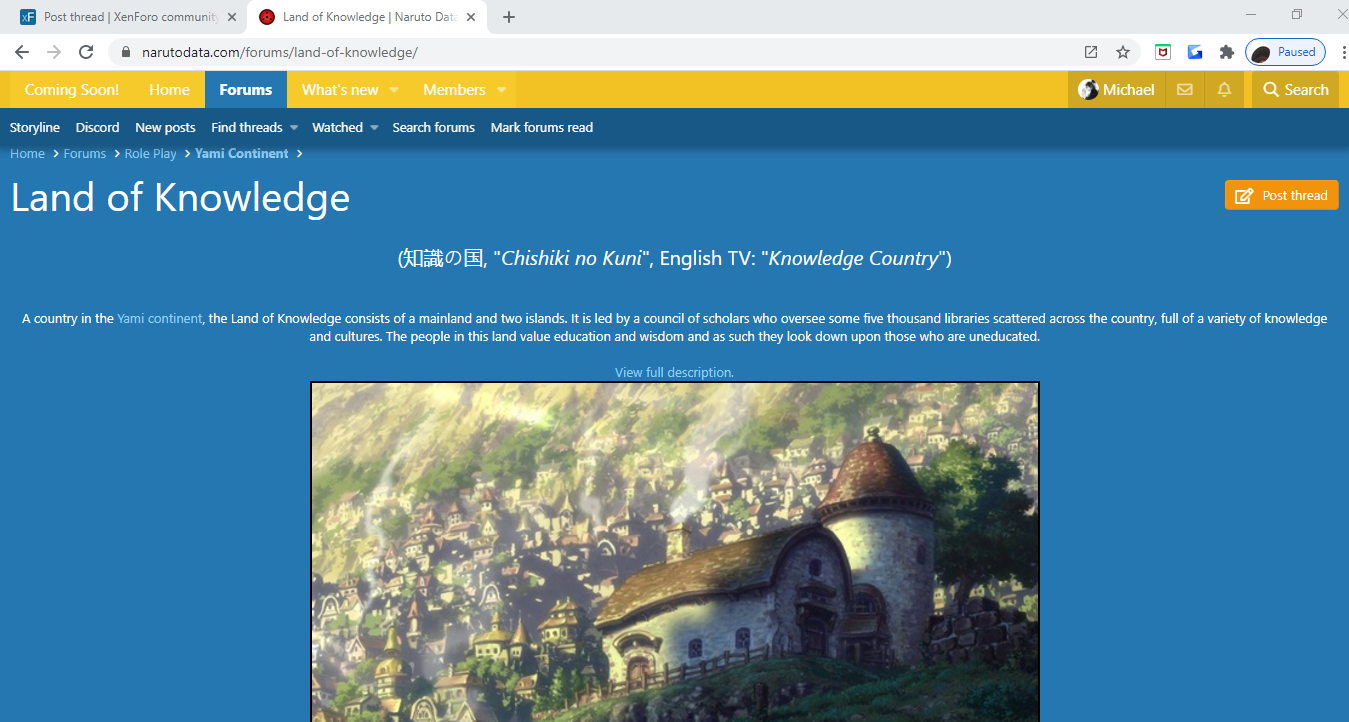Reload the current page
Image resolution: width=1349 pixels, height=722 pixels.
(86, 52)
